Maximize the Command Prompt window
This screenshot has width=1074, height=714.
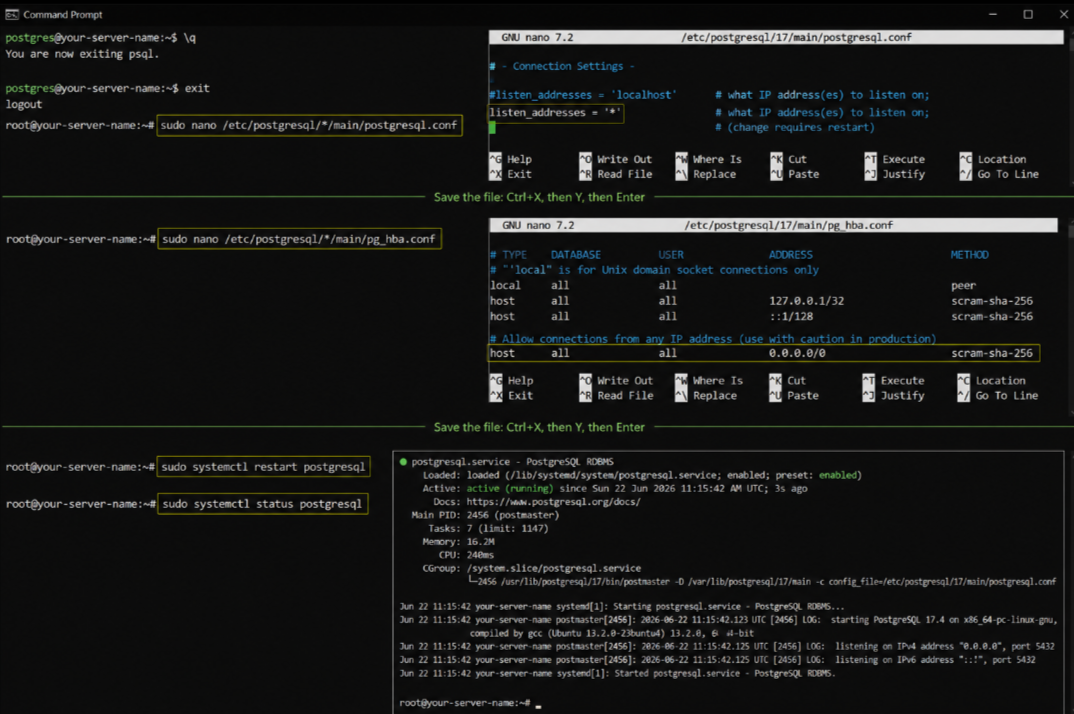pyautogui.click(x=1028, y=14)
